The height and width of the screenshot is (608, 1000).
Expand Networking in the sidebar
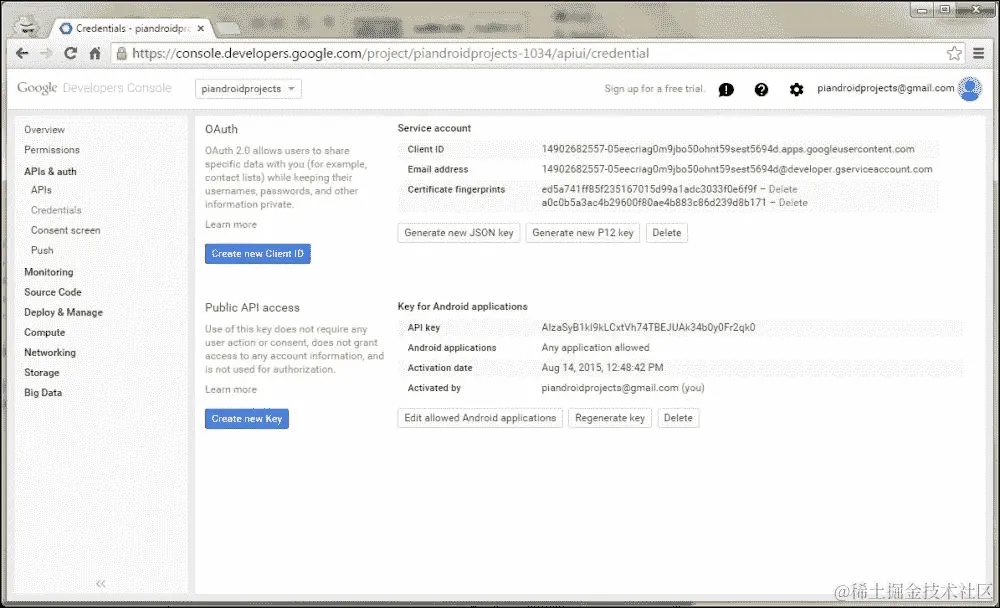(50, 353)
